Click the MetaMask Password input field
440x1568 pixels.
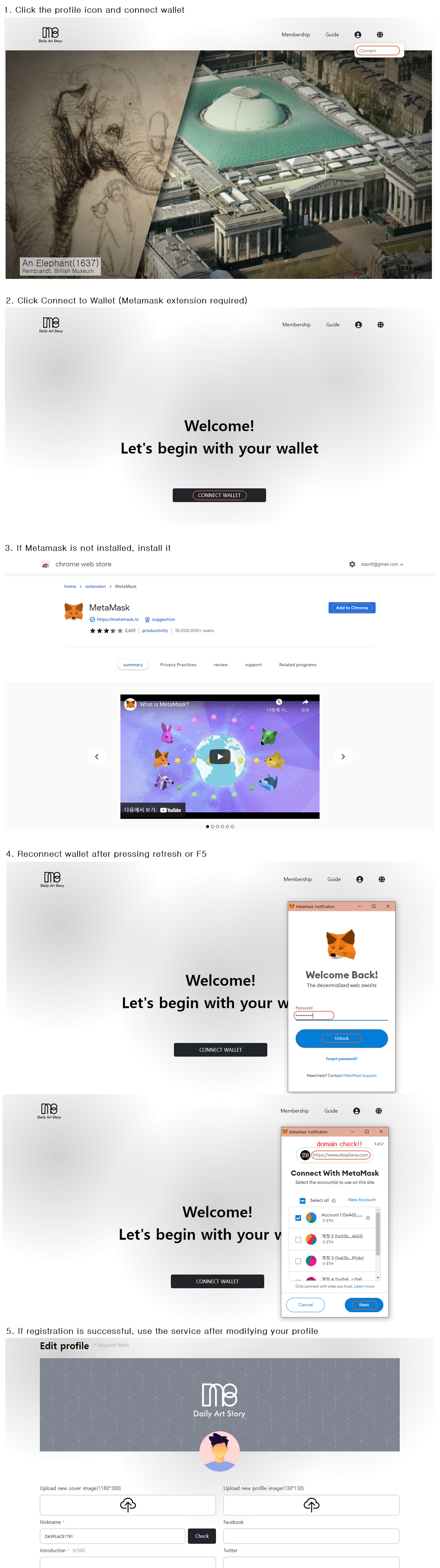pyautogui.click(x=341, y=1015)
